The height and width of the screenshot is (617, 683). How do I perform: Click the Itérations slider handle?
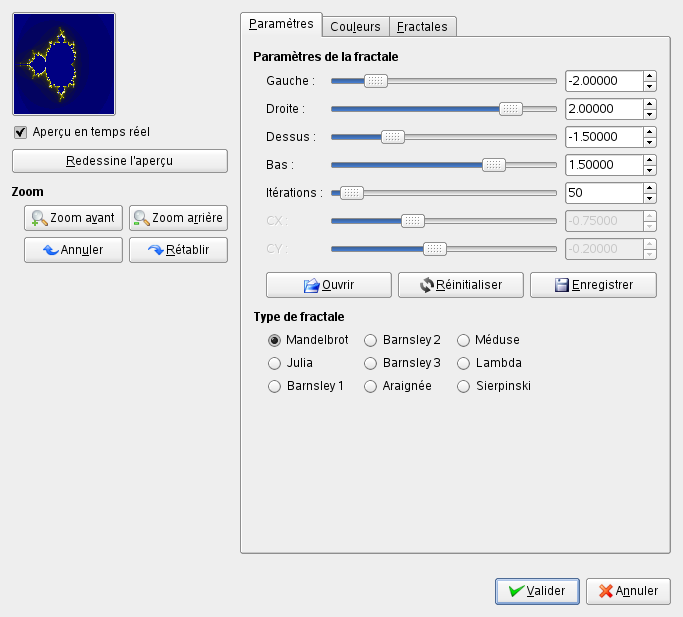(x=352, y=193)
